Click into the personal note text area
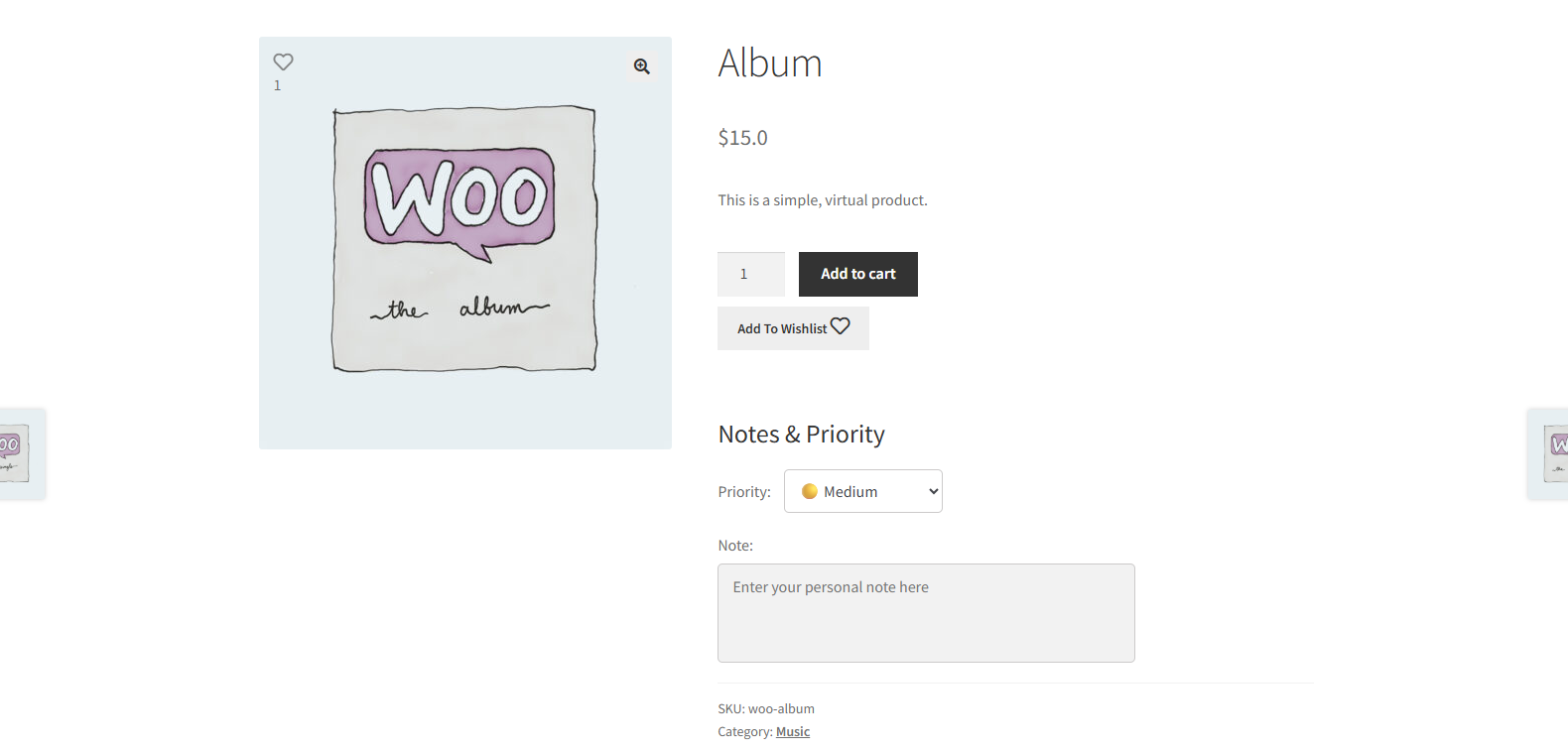This screenshot has height=751, width=1568. [926, 613]
